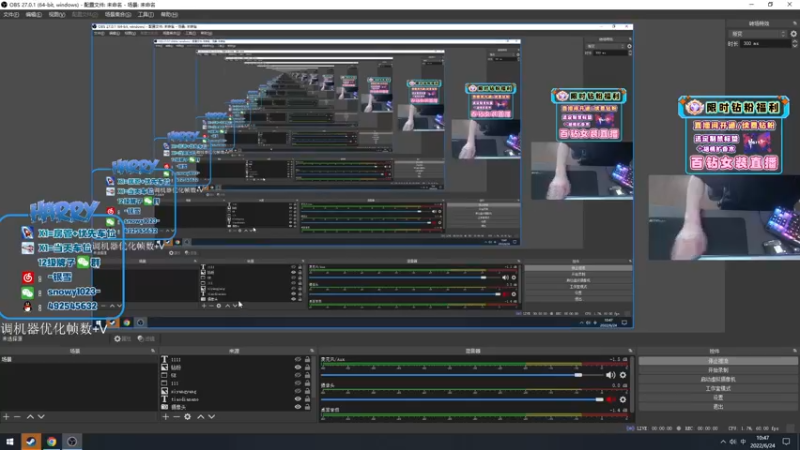Open the 场景集合(S) menu
This screenshot has height=450, width=800.
(118, 15)
